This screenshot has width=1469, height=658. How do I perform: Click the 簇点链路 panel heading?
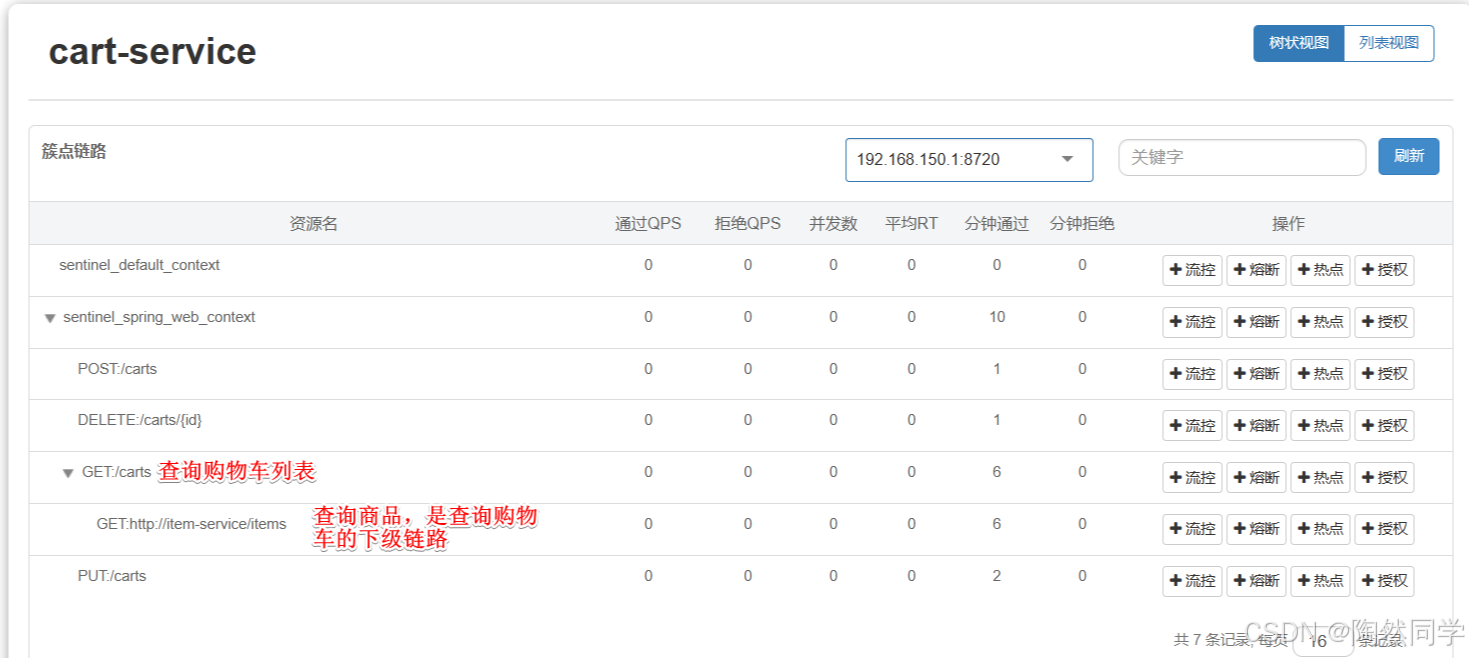click(x=74, y=152)
